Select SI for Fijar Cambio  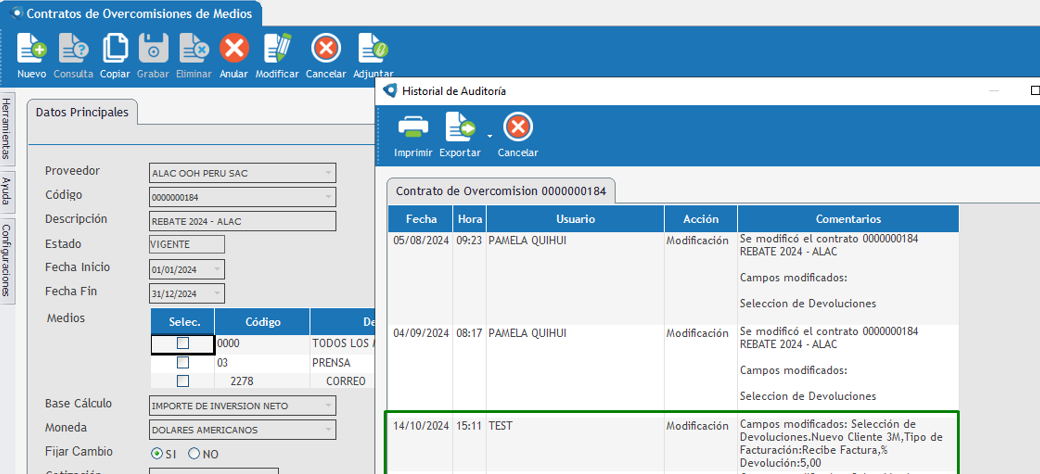(157, 454)
